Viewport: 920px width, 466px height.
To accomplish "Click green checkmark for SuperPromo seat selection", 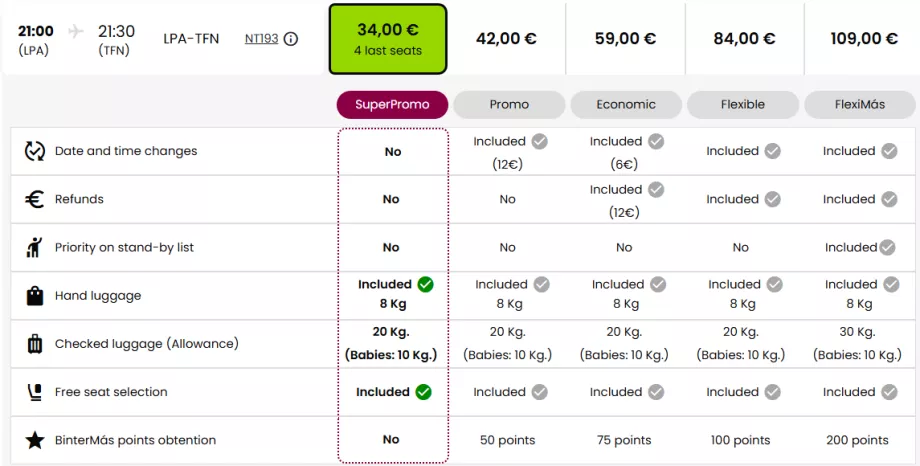I will tap(423, 392).
